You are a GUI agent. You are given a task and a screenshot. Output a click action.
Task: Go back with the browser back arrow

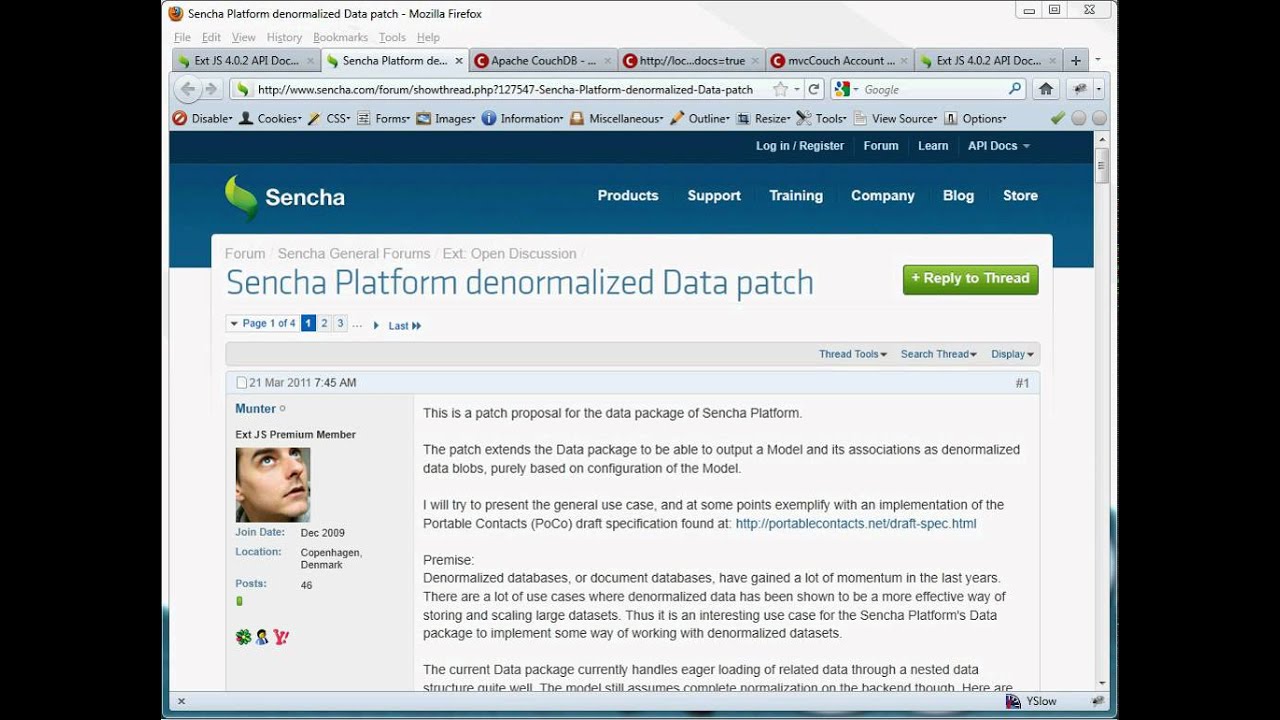187,89
